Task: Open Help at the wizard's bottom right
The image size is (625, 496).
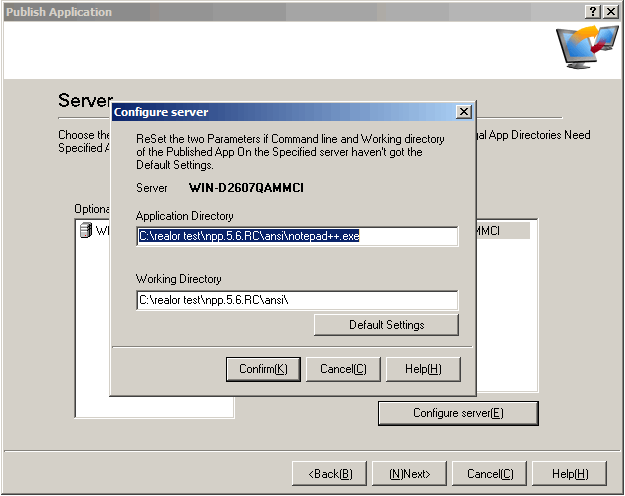Action: [x=570, y=473]
